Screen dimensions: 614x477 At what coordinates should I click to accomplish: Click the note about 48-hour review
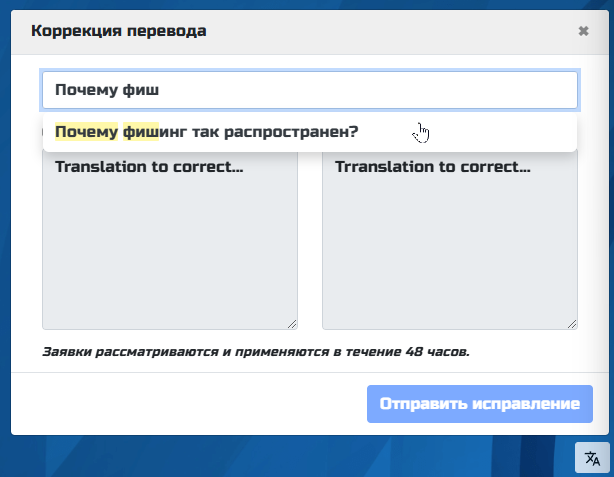pyautogui.click(x=255, y=352)
